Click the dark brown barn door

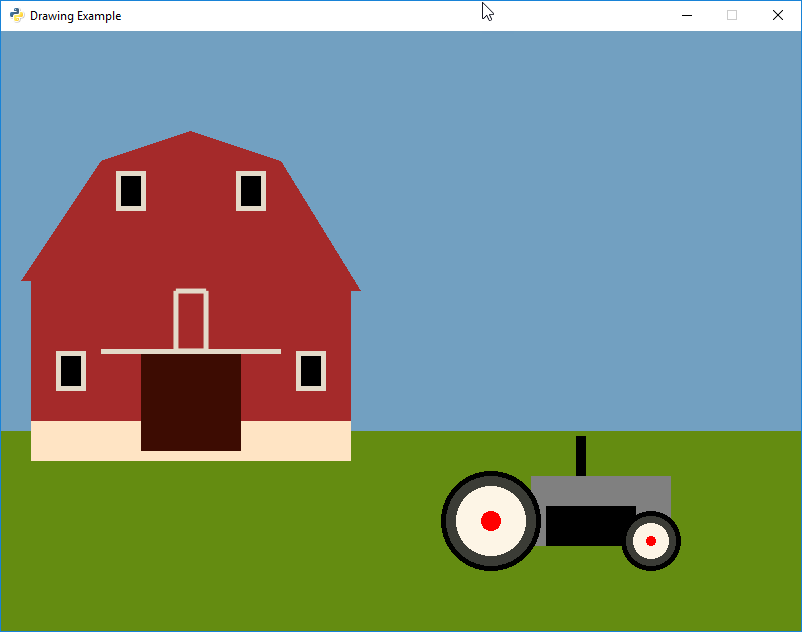[x=191, y=402]
